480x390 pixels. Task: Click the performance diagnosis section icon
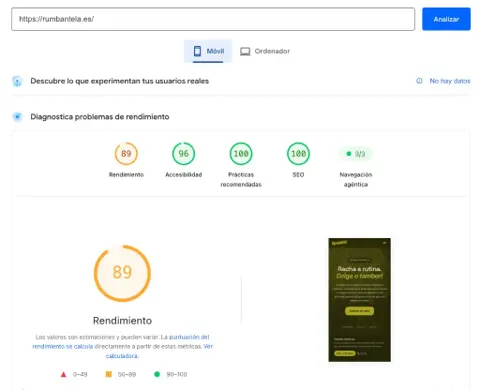click(x=17, y=117)
